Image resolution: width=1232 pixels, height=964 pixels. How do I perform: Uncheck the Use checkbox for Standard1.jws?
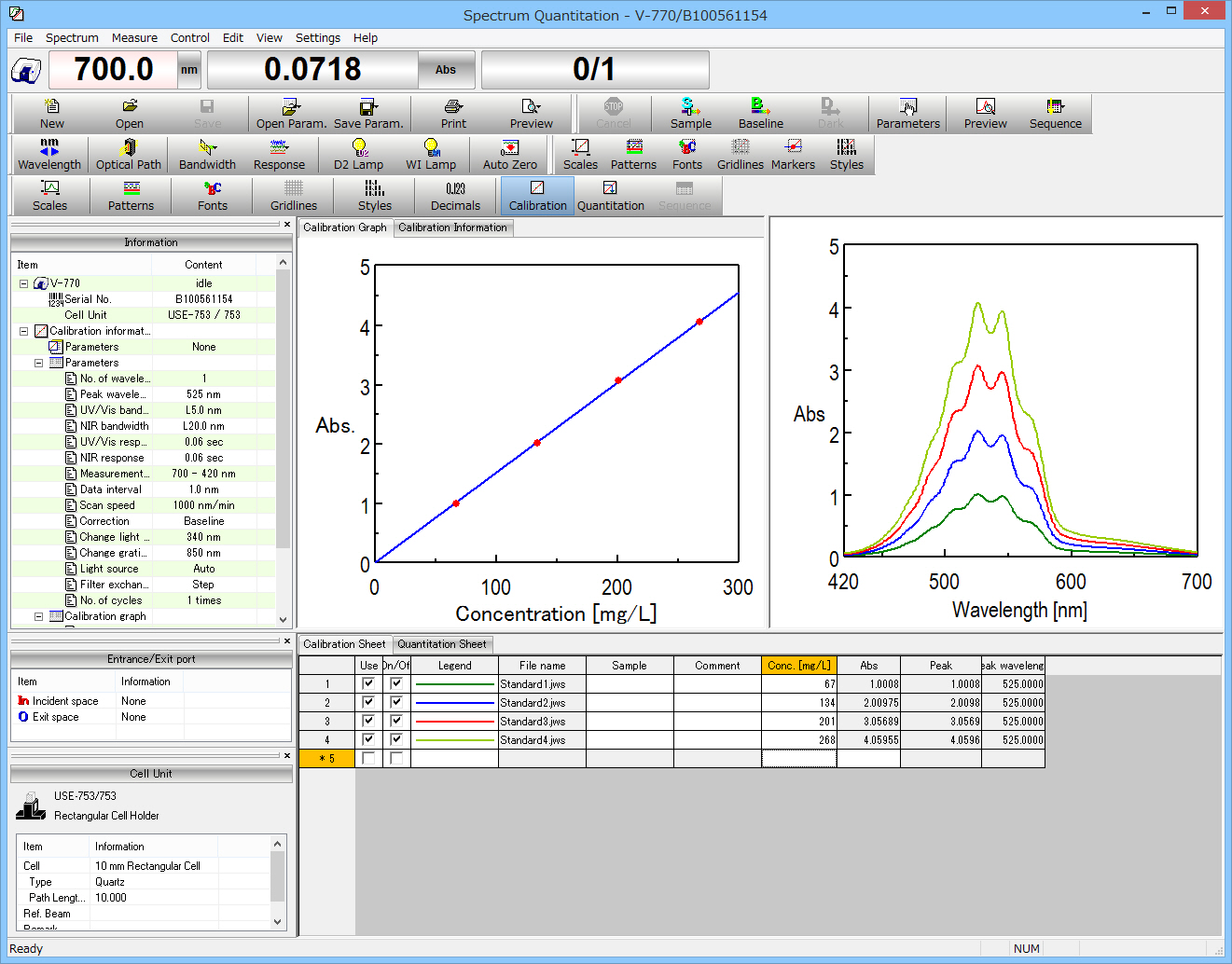point(368,683)
